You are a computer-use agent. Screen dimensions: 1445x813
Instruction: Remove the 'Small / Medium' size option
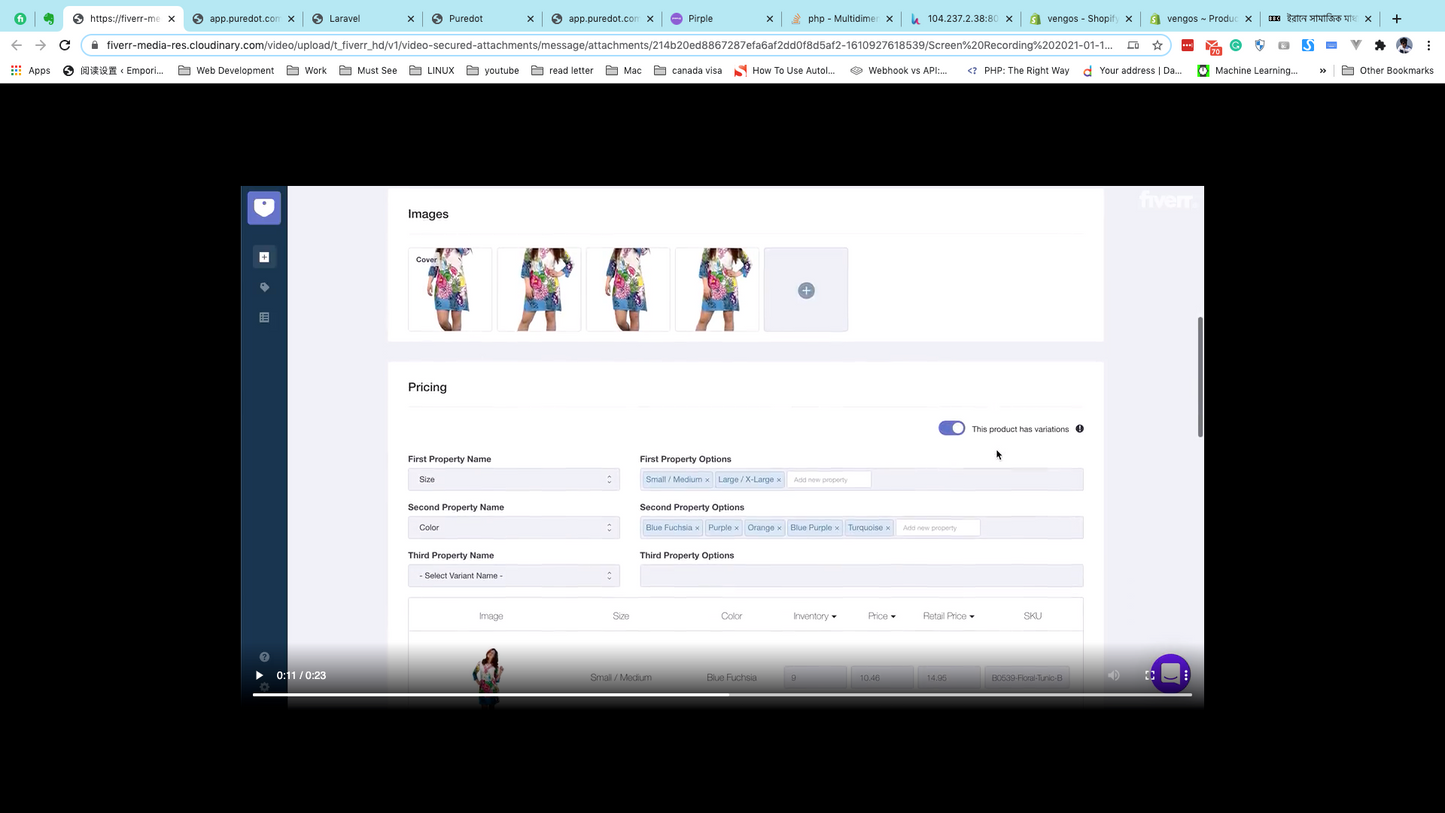(707, 480)
